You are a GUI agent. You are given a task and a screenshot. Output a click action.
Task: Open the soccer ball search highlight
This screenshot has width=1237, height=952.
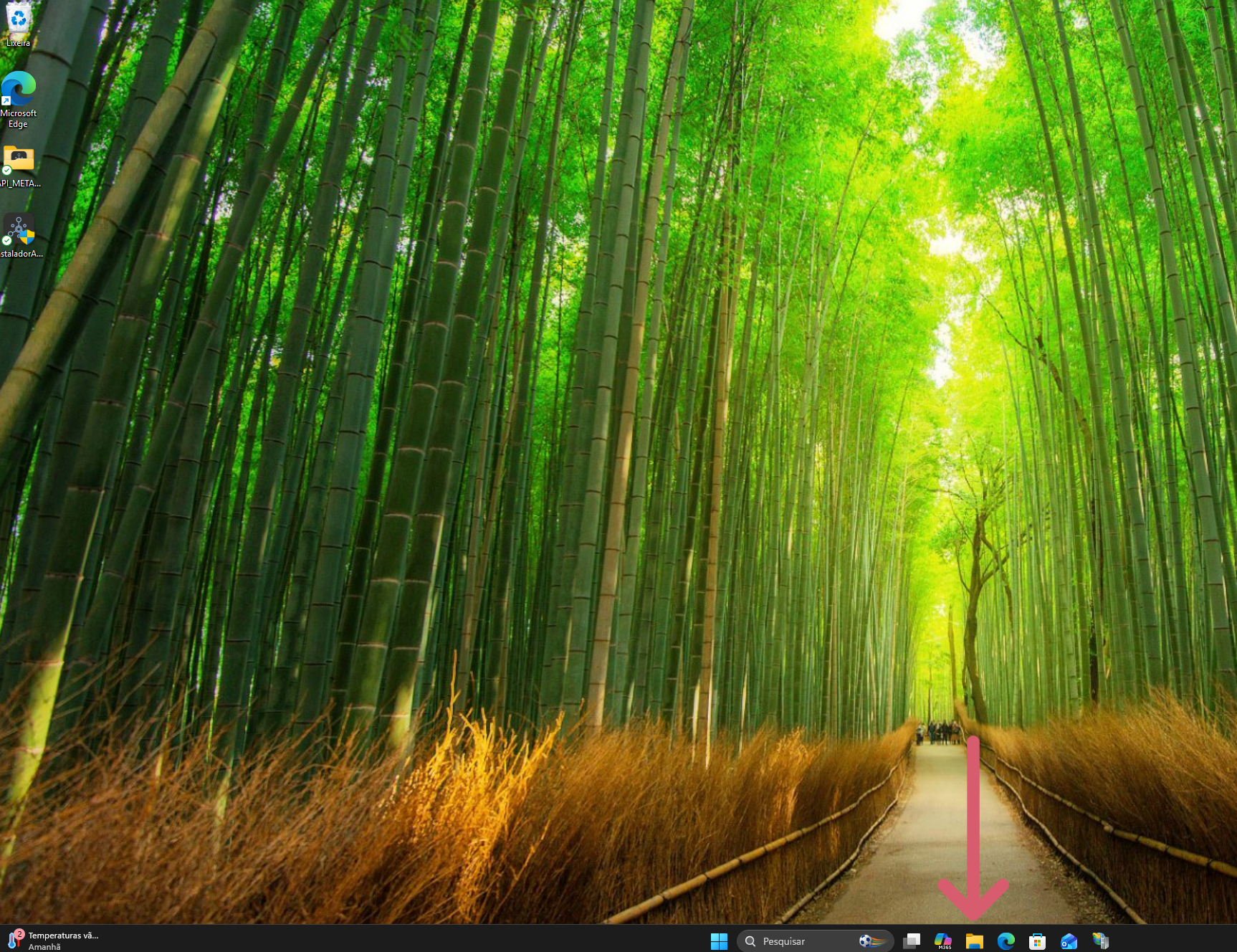(x=873, y=941)
